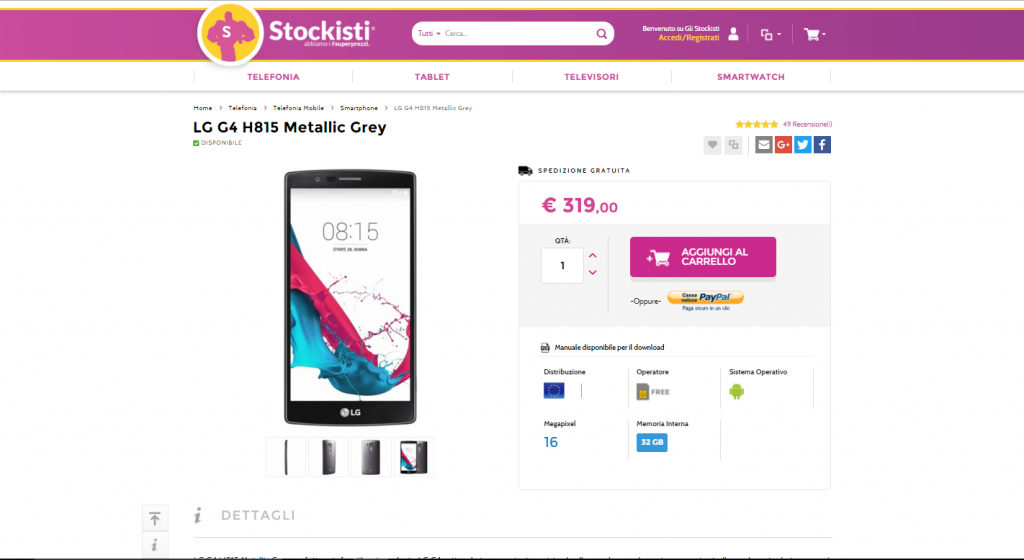The image size is (1024, 560).
Task: Click the search magnifier icon
Action: [x=602, y=34]
